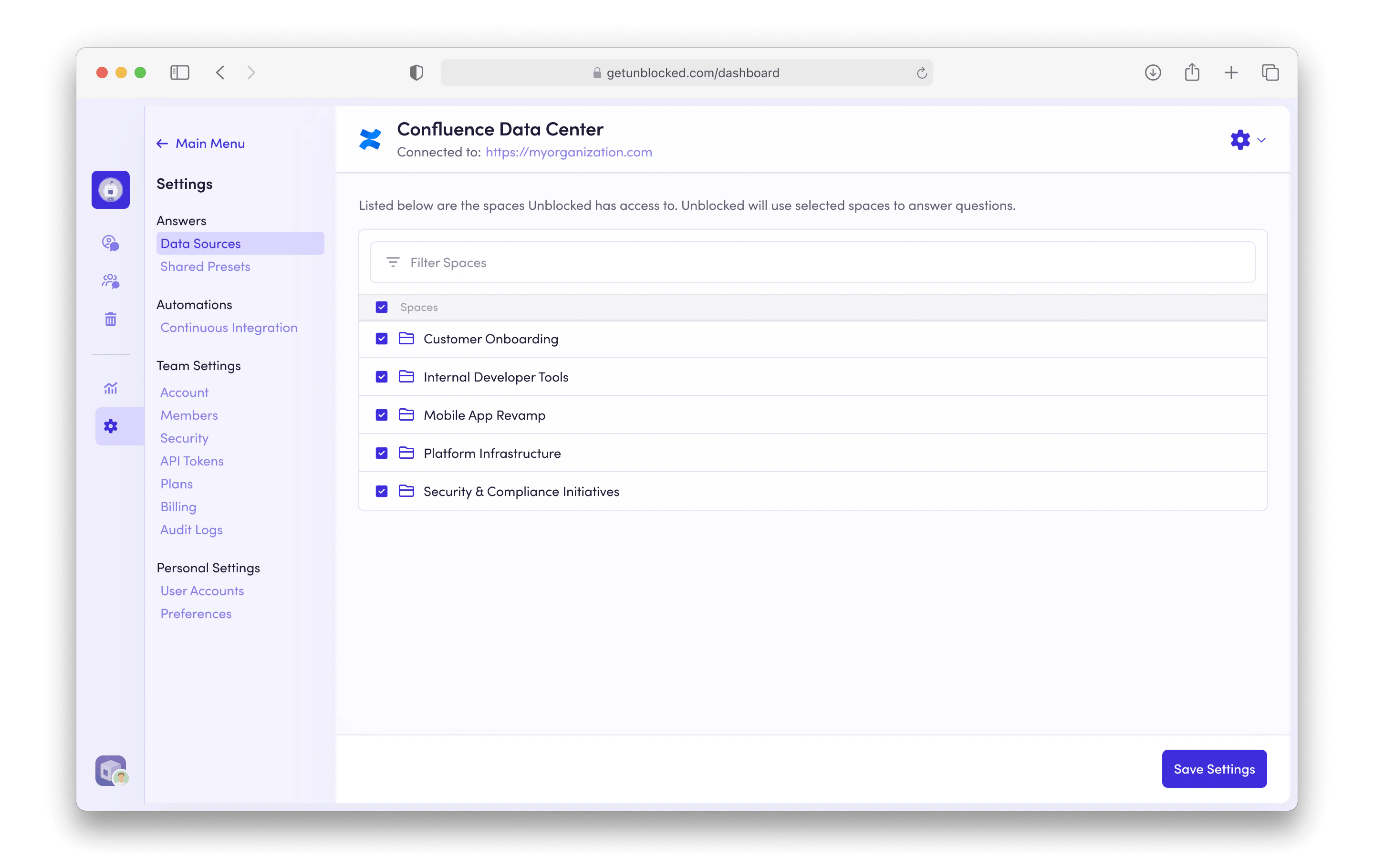Open Shared Presets settings
The image size is (1374, 868).
point(206,266)
